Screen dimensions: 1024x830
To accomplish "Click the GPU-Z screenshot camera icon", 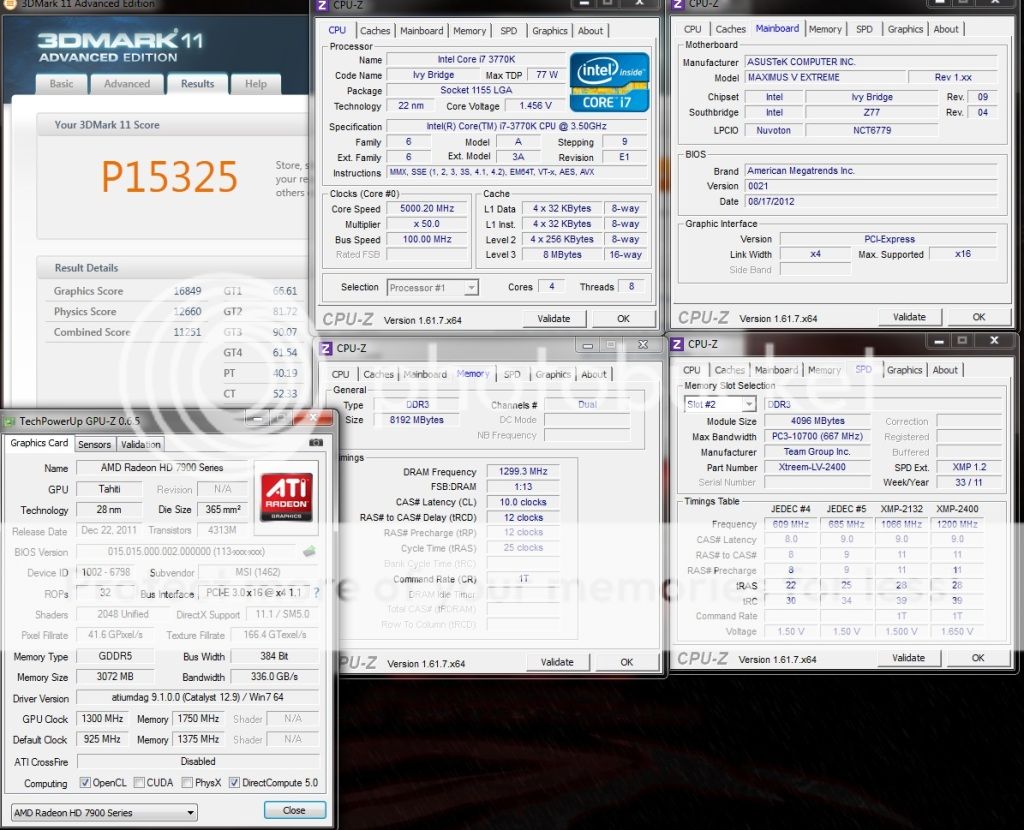I will coord(317,442).
